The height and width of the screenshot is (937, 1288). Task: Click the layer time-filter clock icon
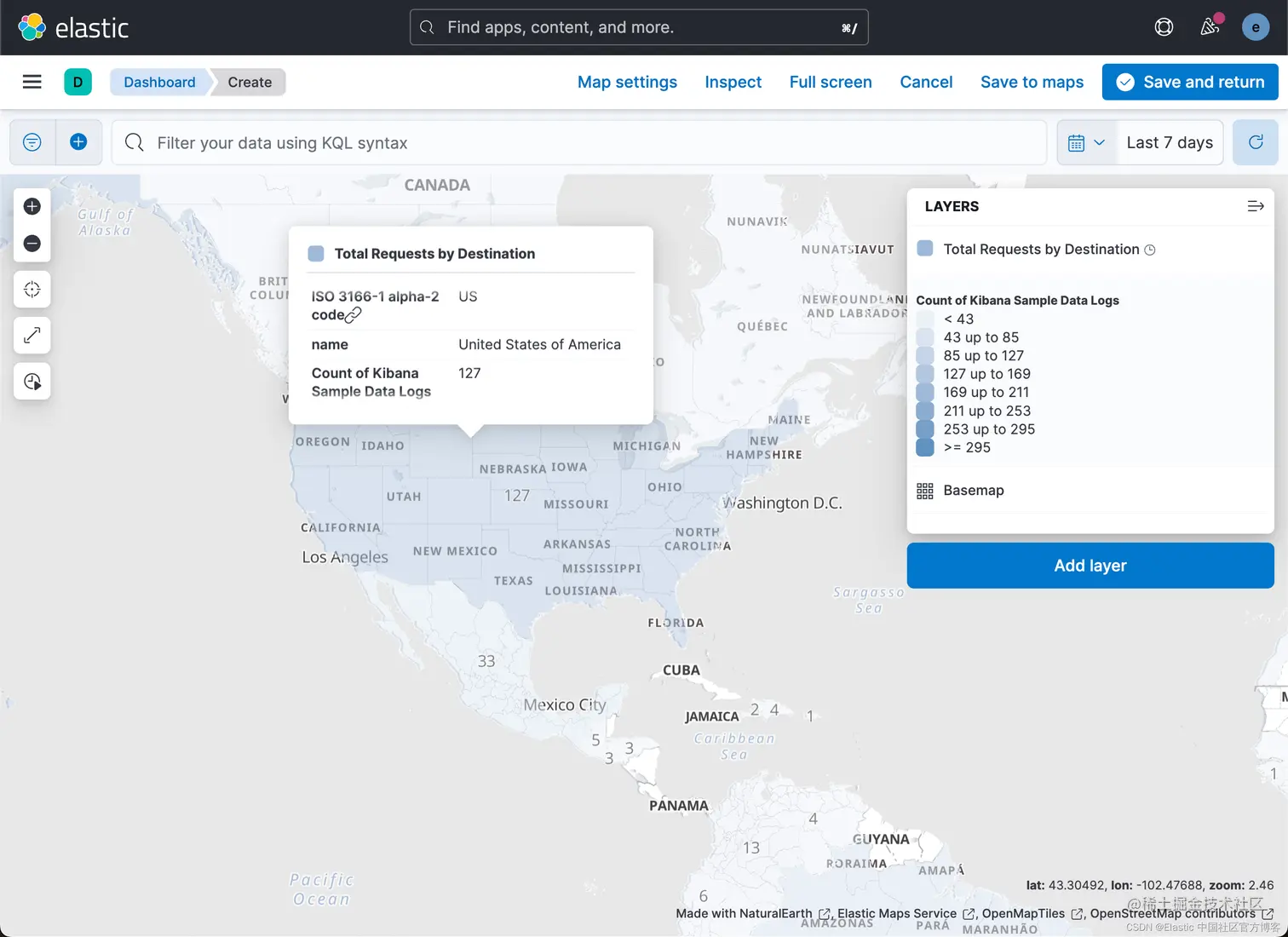click(x=1150, y=250)
